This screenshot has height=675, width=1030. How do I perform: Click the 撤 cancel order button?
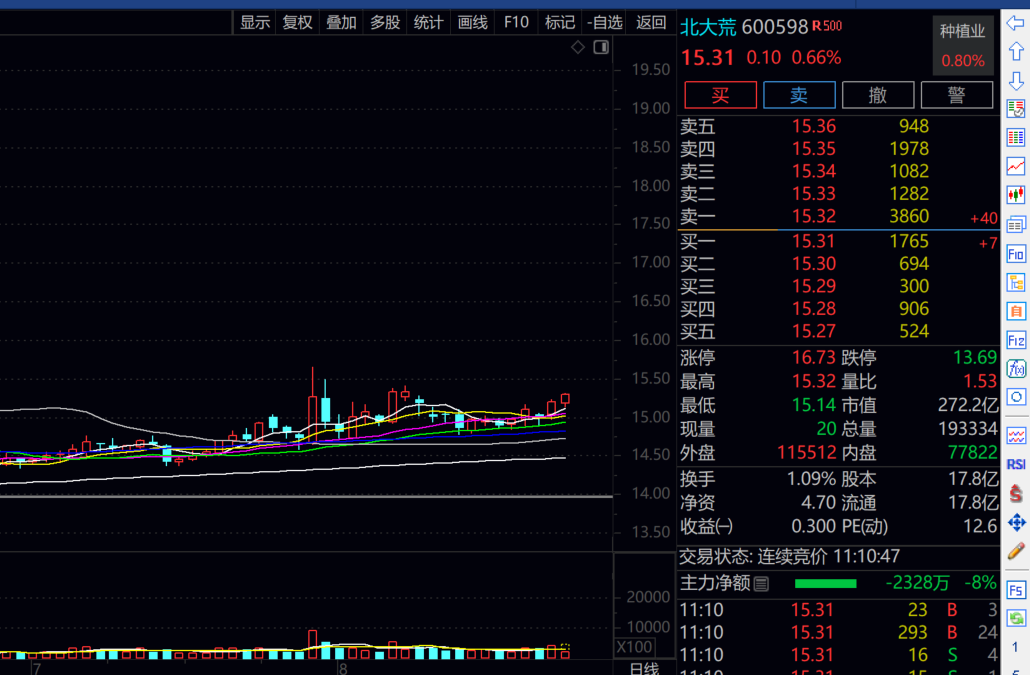878,95
